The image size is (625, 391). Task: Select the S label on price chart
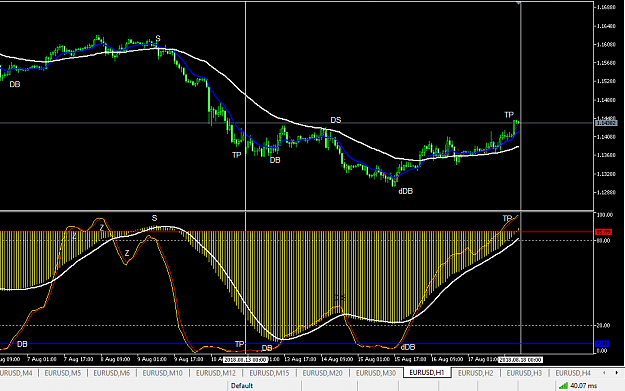(158, 39)
